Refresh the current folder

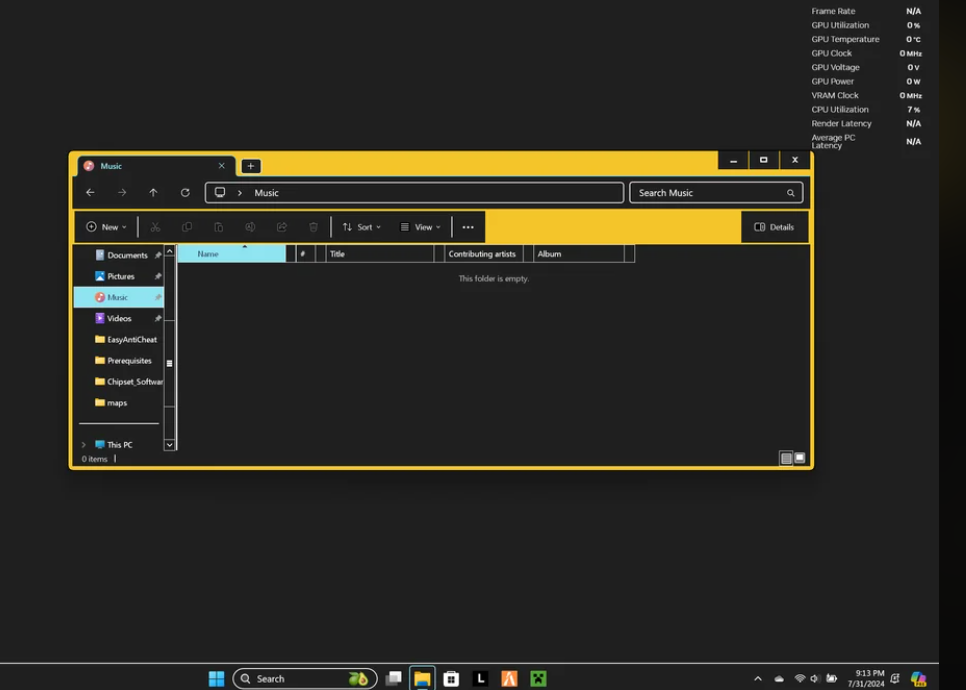pos(185,192)
